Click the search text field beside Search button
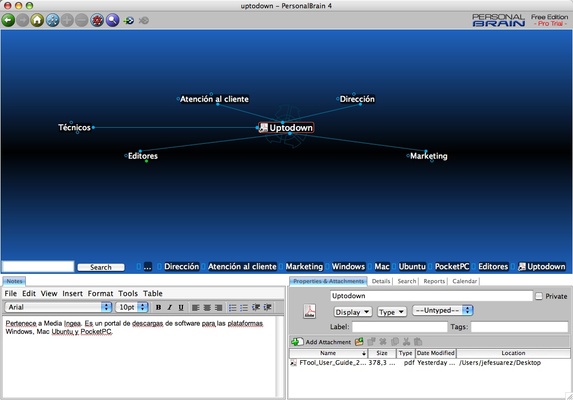The height and width of the screenshot is (400, 573). tap(38, 267)
